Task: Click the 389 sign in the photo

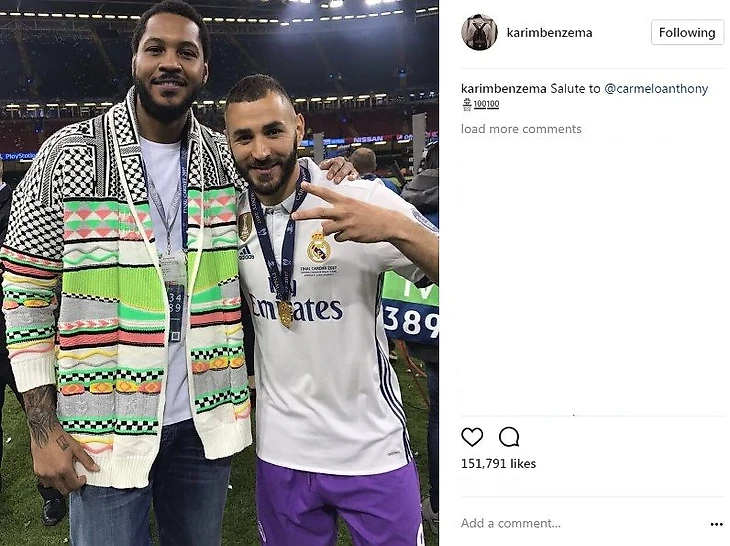Action: click(411, 321)
